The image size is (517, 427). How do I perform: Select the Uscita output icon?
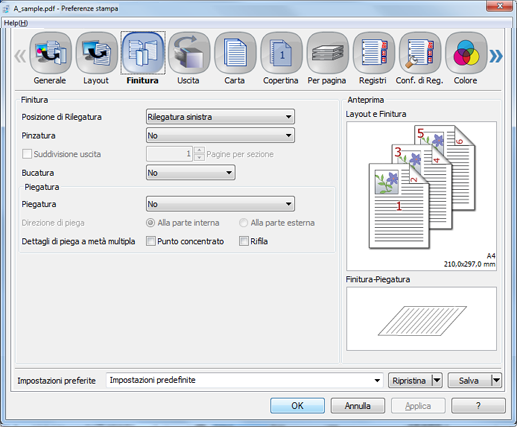[x=189, y=53]
